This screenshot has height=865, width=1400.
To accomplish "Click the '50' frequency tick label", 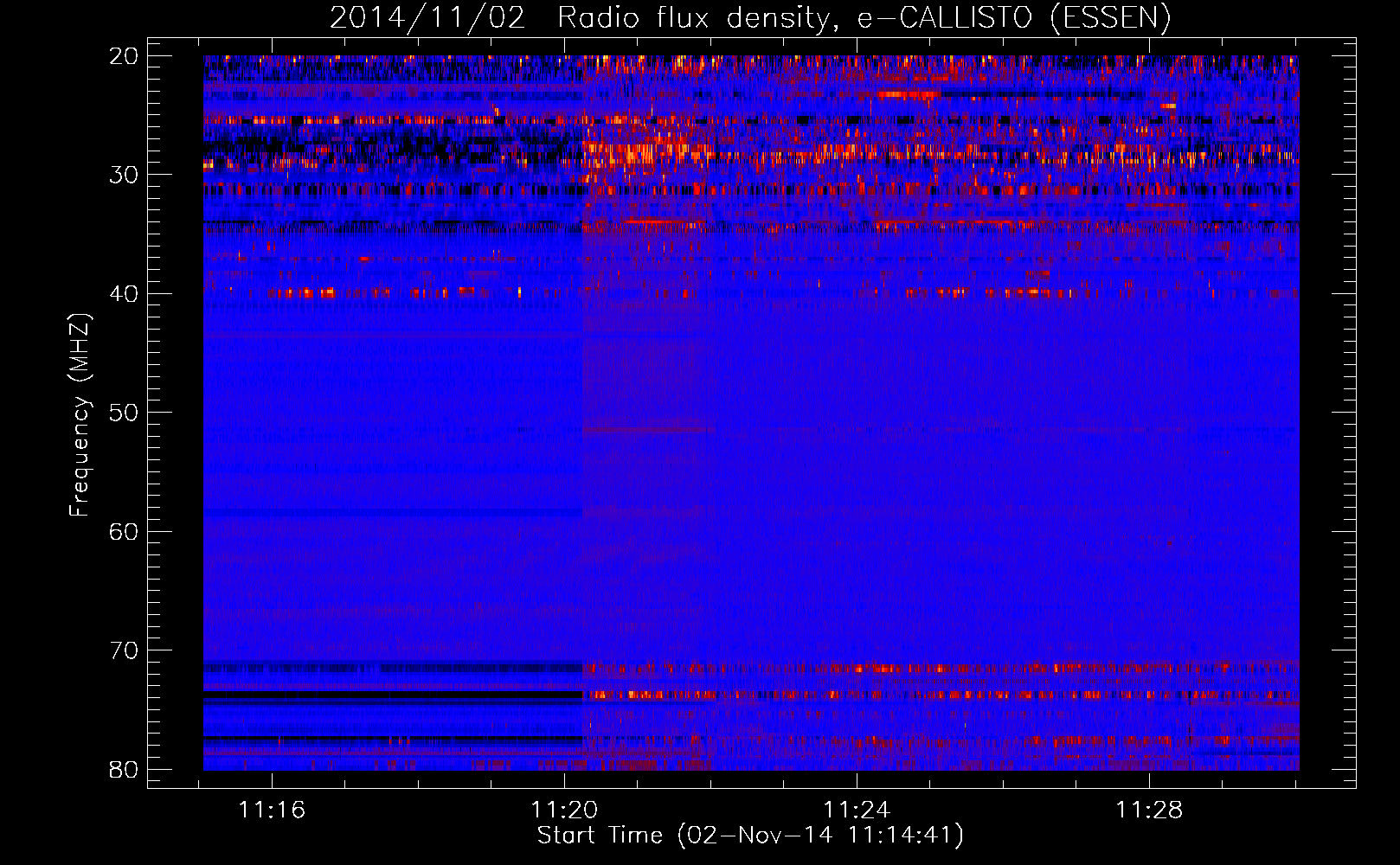I will pos(124,413).
